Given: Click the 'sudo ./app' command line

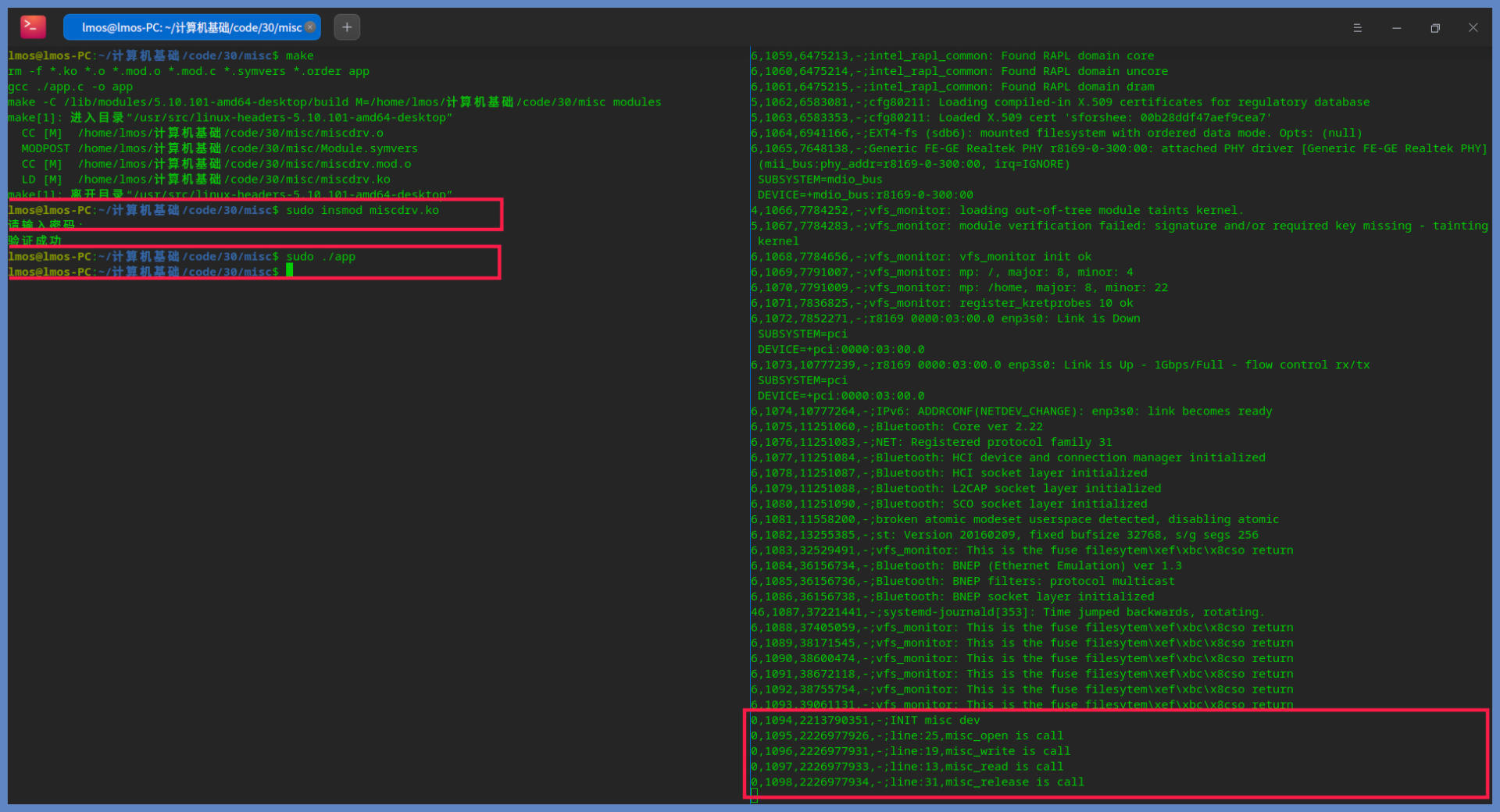Looking at the screenshot, I should [320, 256].
